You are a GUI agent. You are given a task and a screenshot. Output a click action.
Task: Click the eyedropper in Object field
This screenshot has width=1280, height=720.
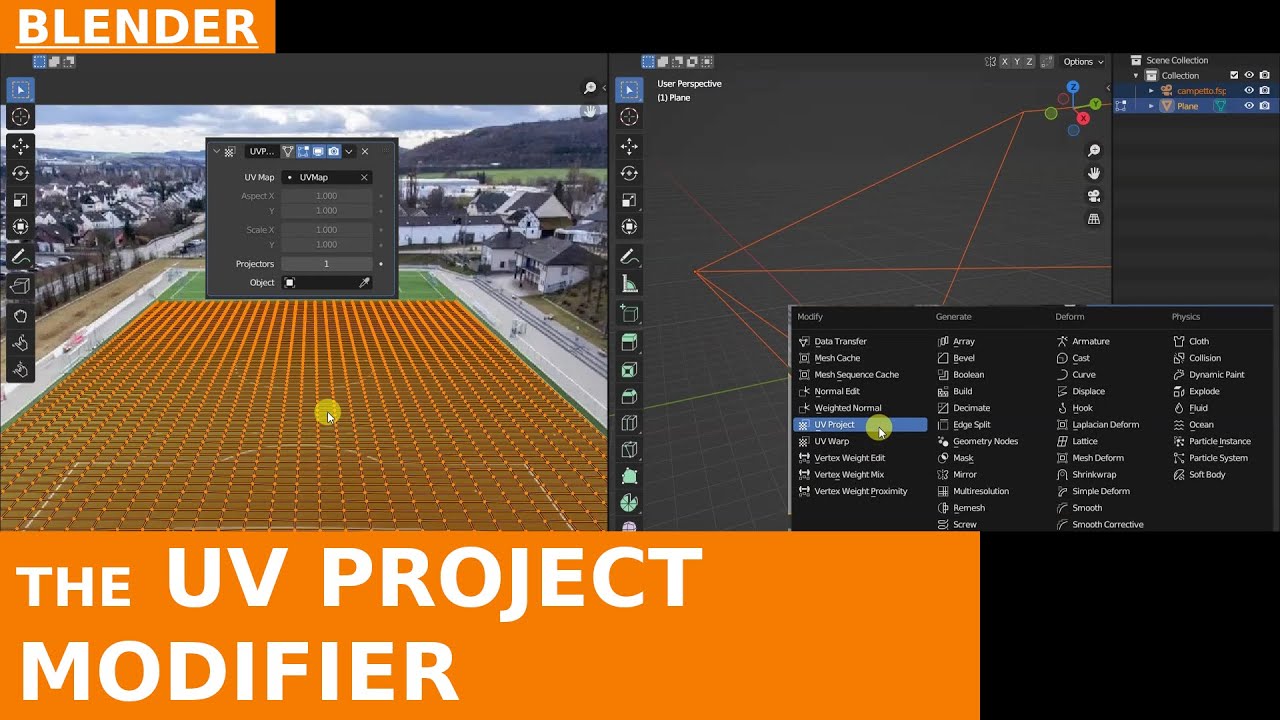(364, 283)
